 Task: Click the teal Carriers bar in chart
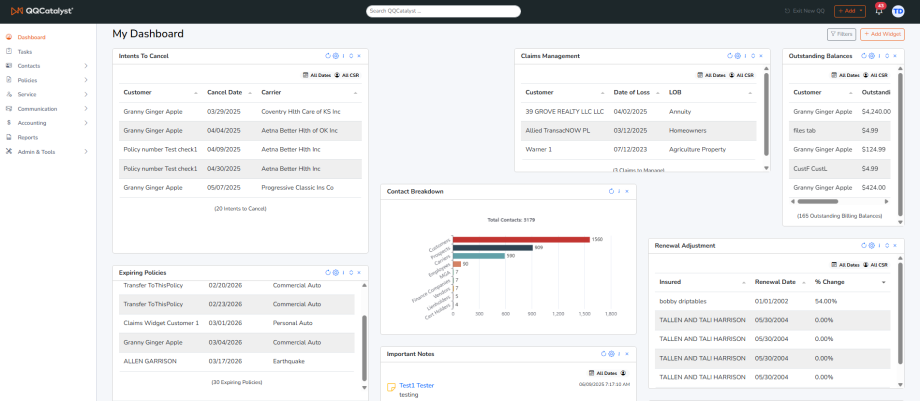click(479, 256)
